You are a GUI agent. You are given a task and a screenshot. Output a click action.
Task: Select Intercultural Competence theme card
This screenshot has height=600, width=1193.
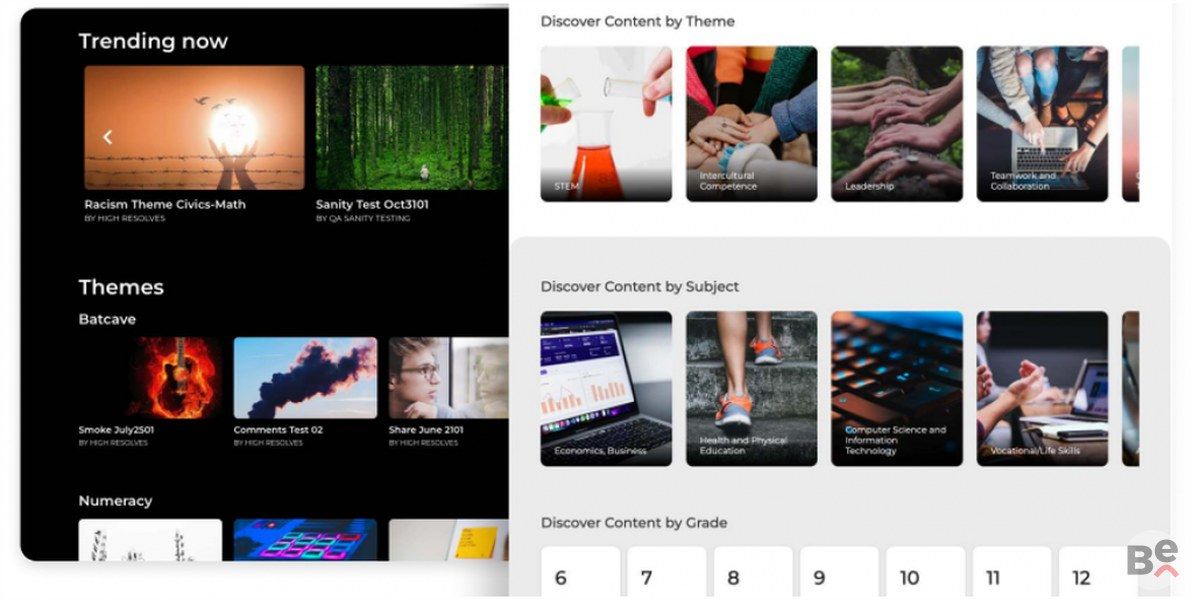[752, 124]
